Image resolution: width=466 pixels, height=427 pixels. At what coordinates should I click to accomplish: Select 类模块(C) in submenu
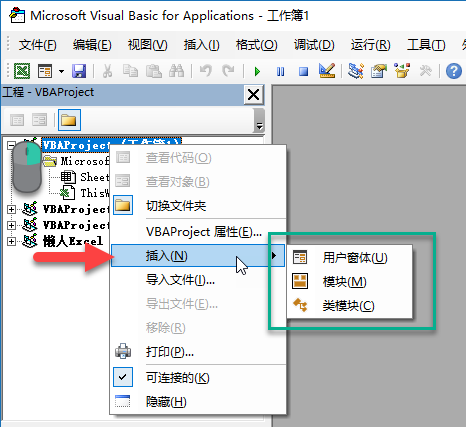[x=350, y=306]
